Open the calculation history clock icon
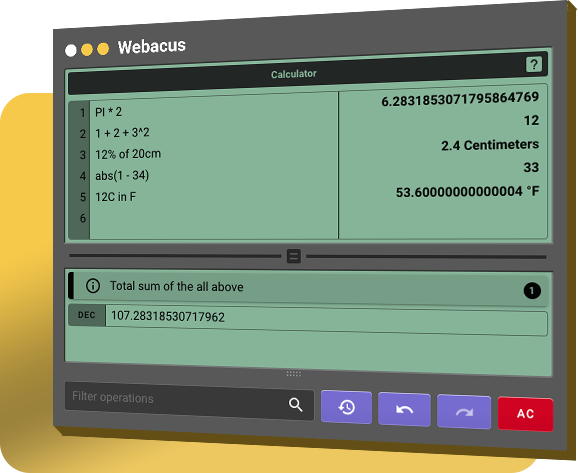 pyautogui.click(x=347, y=407)
